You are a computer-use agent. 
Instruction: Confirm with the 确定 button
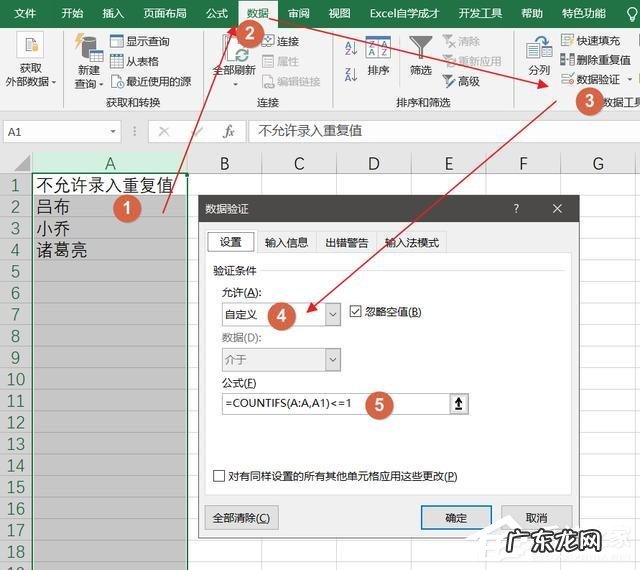click(456, 518)
